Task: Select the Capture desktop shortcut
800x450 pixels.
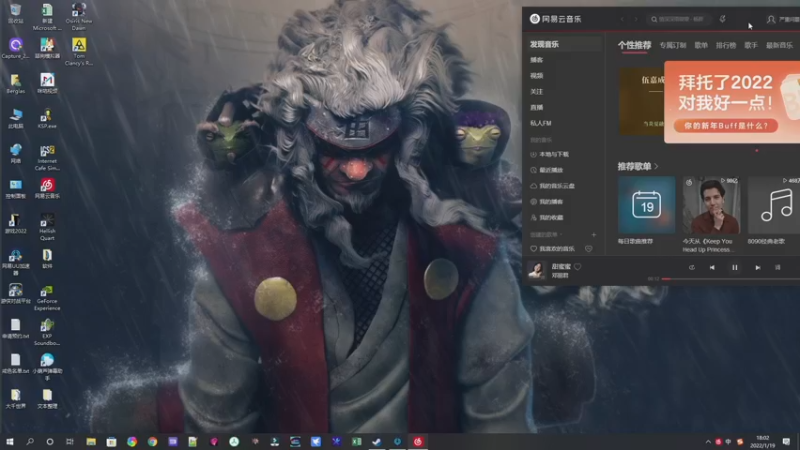Action: coord(15,48)
